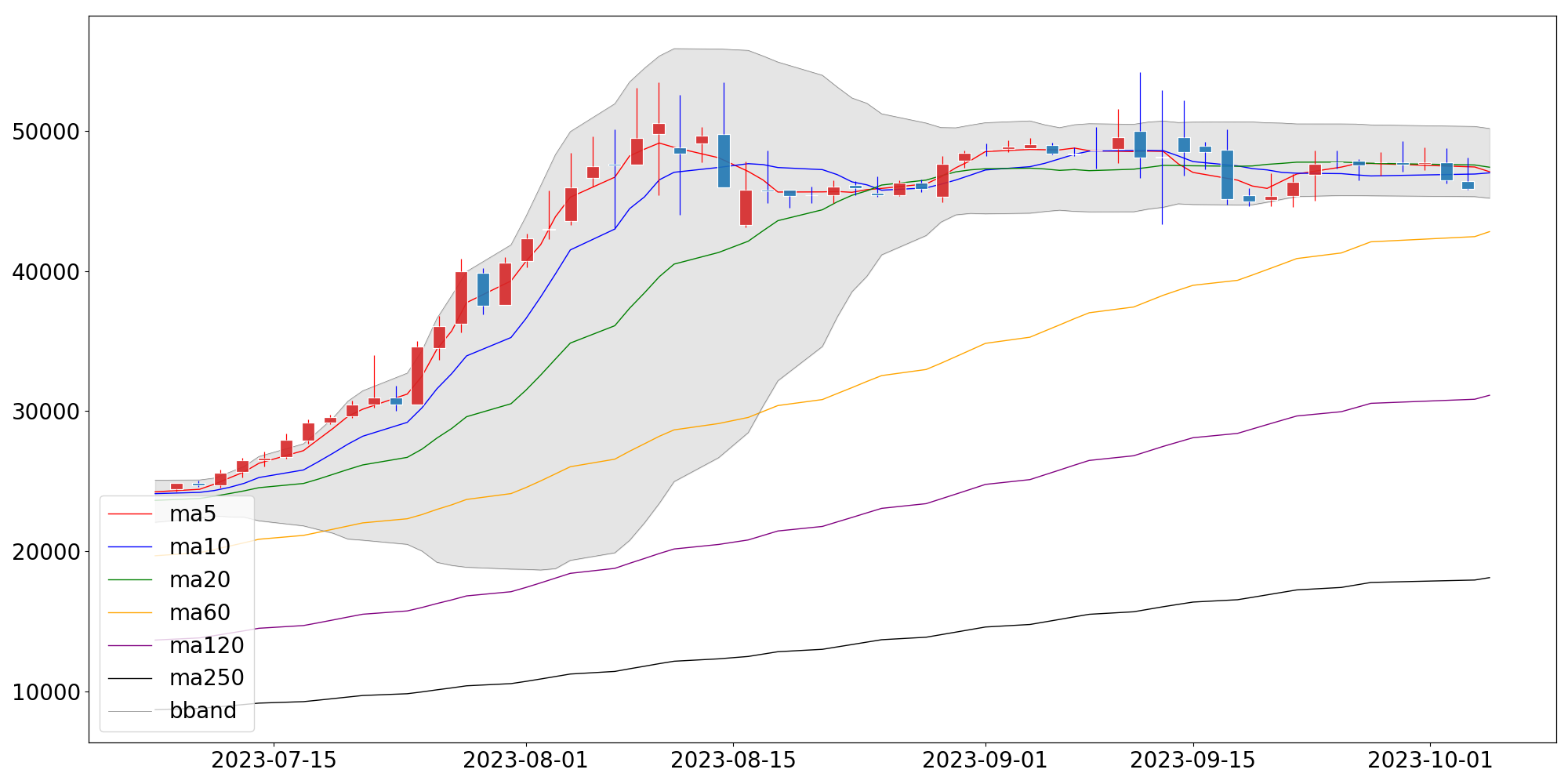Click the ma20 legend label
Image resolution: width=1568 pixels, height=784 pixels.
[x=200, y=580]
